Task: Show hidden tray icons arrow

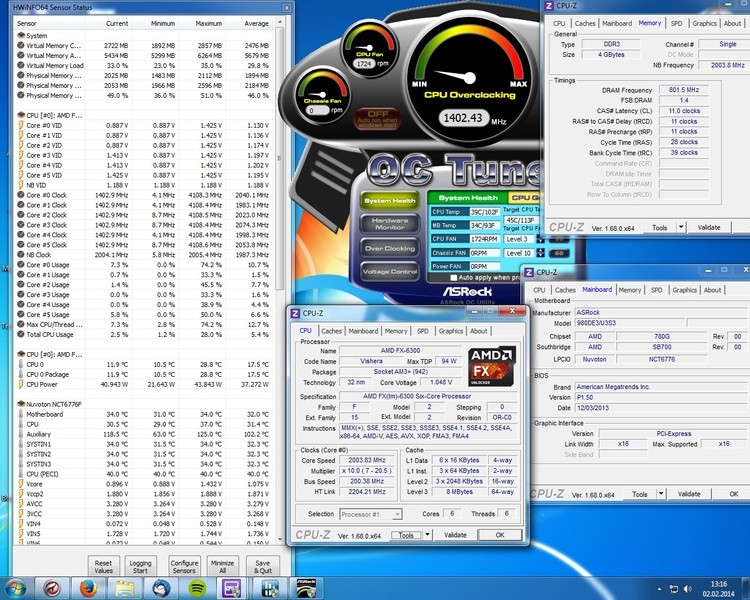Action: pos(660,589)
